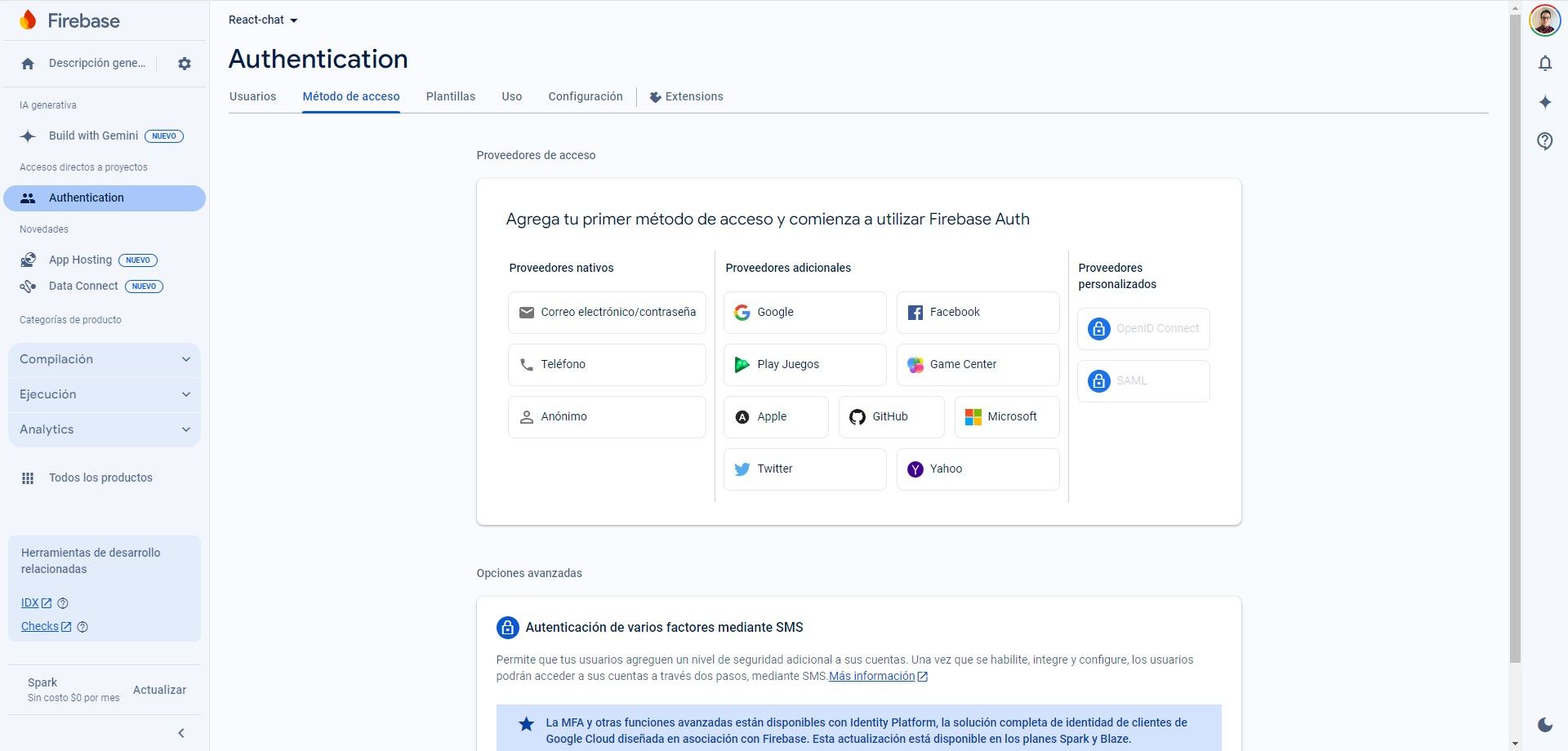Open the Uso tab
This screenshot has width=1568, height=751.
512,96
